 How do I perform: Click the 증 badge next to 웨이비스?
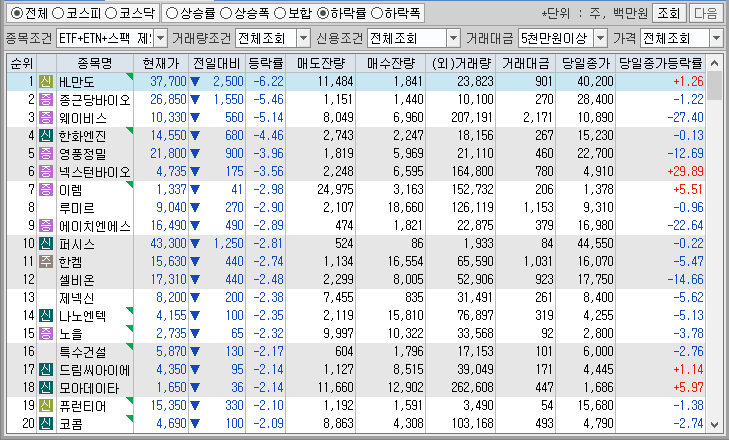pyautogui.click(x=46, y=118)
